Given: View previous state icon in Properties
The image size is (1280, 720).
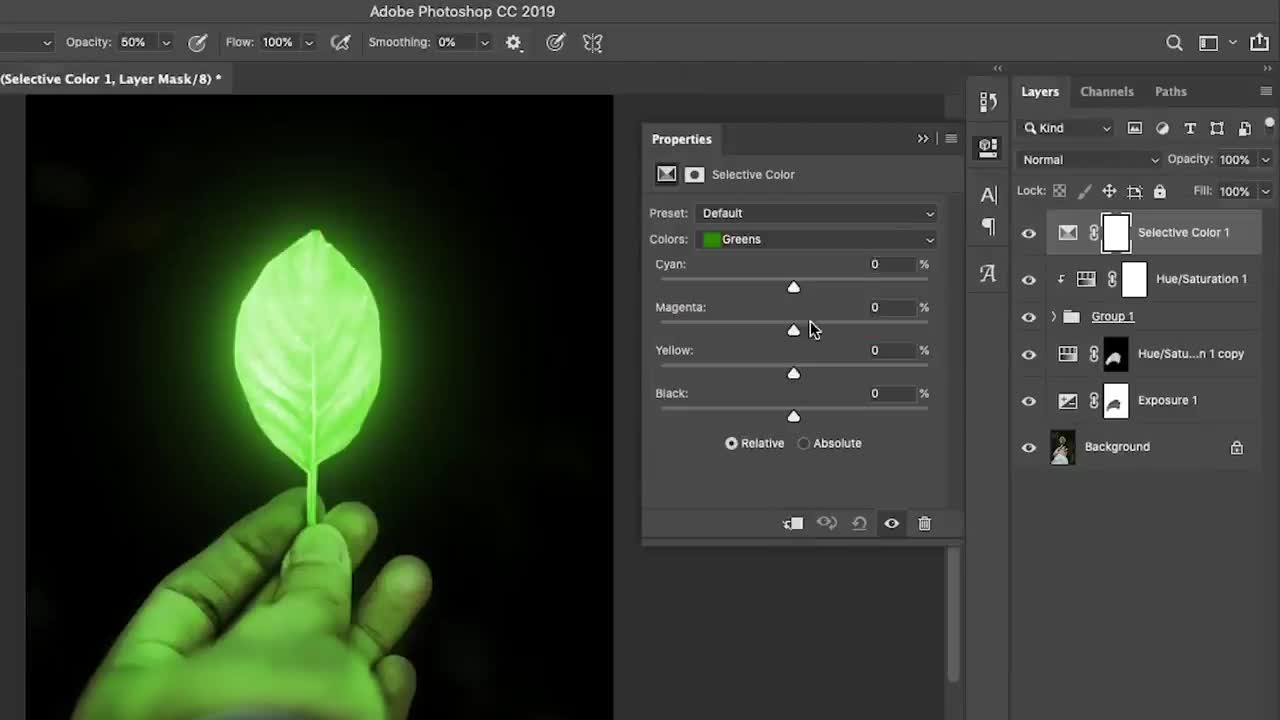Looking at the screenshot, I should pos(826,523).
